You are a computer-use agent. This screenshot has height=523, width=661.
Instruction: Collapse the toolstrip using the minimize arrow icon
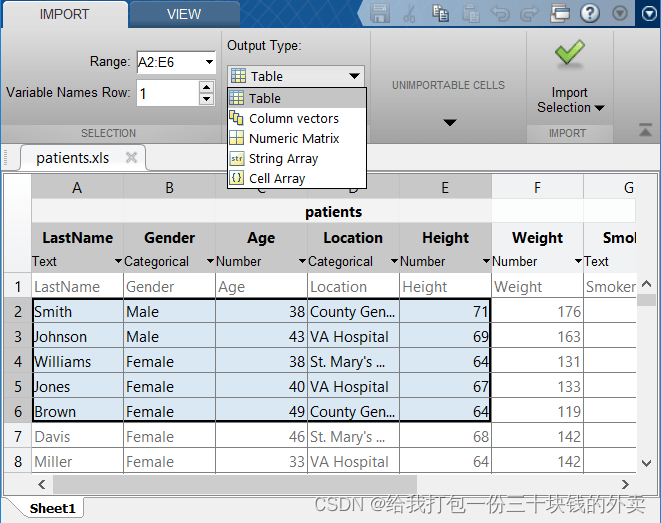(645, 129)
